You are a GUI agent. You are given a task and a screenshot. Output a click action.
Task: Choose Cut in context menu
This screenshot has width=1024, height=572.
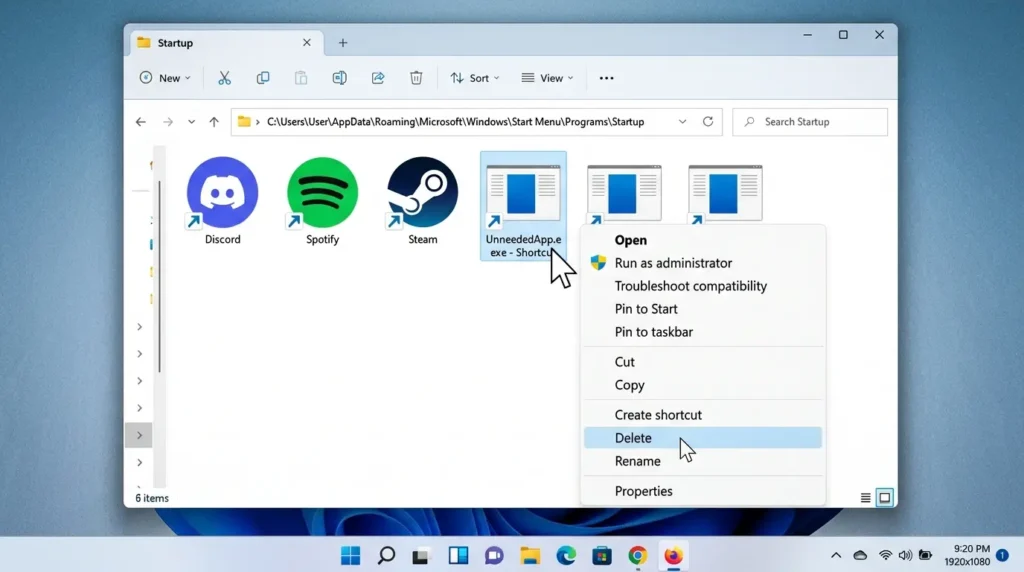(703, 362)
